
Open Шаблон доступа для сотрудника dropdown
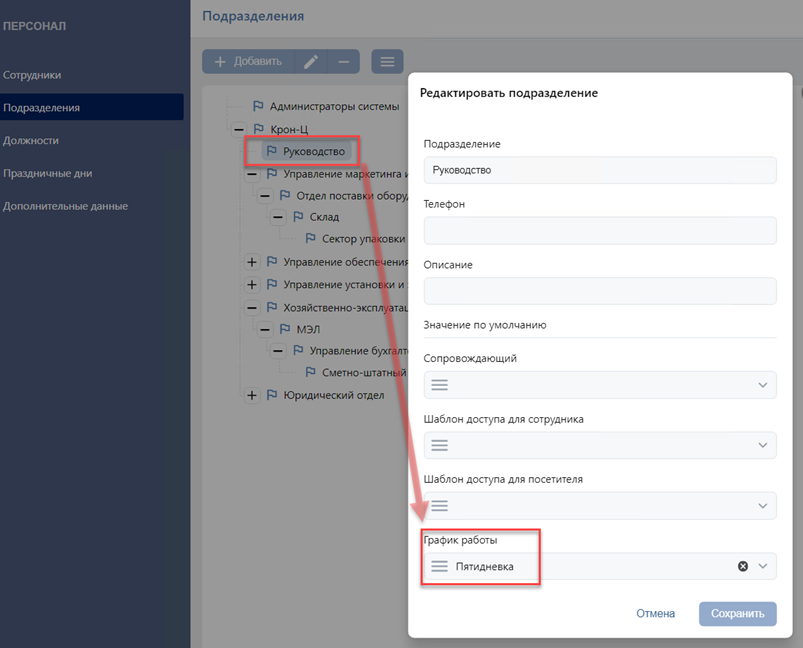pos(763,445)
